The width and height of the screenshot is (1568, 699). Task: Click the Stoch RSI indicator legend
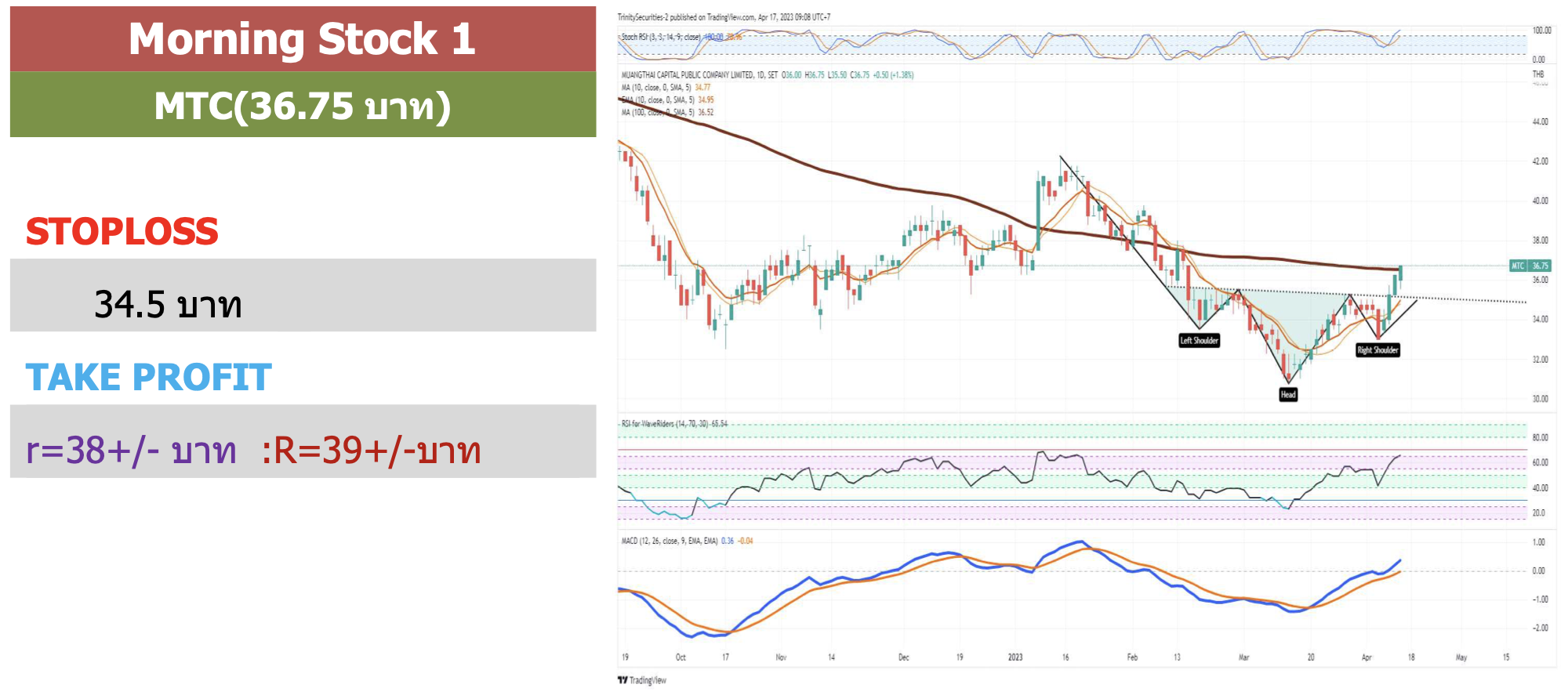(681, 37)
